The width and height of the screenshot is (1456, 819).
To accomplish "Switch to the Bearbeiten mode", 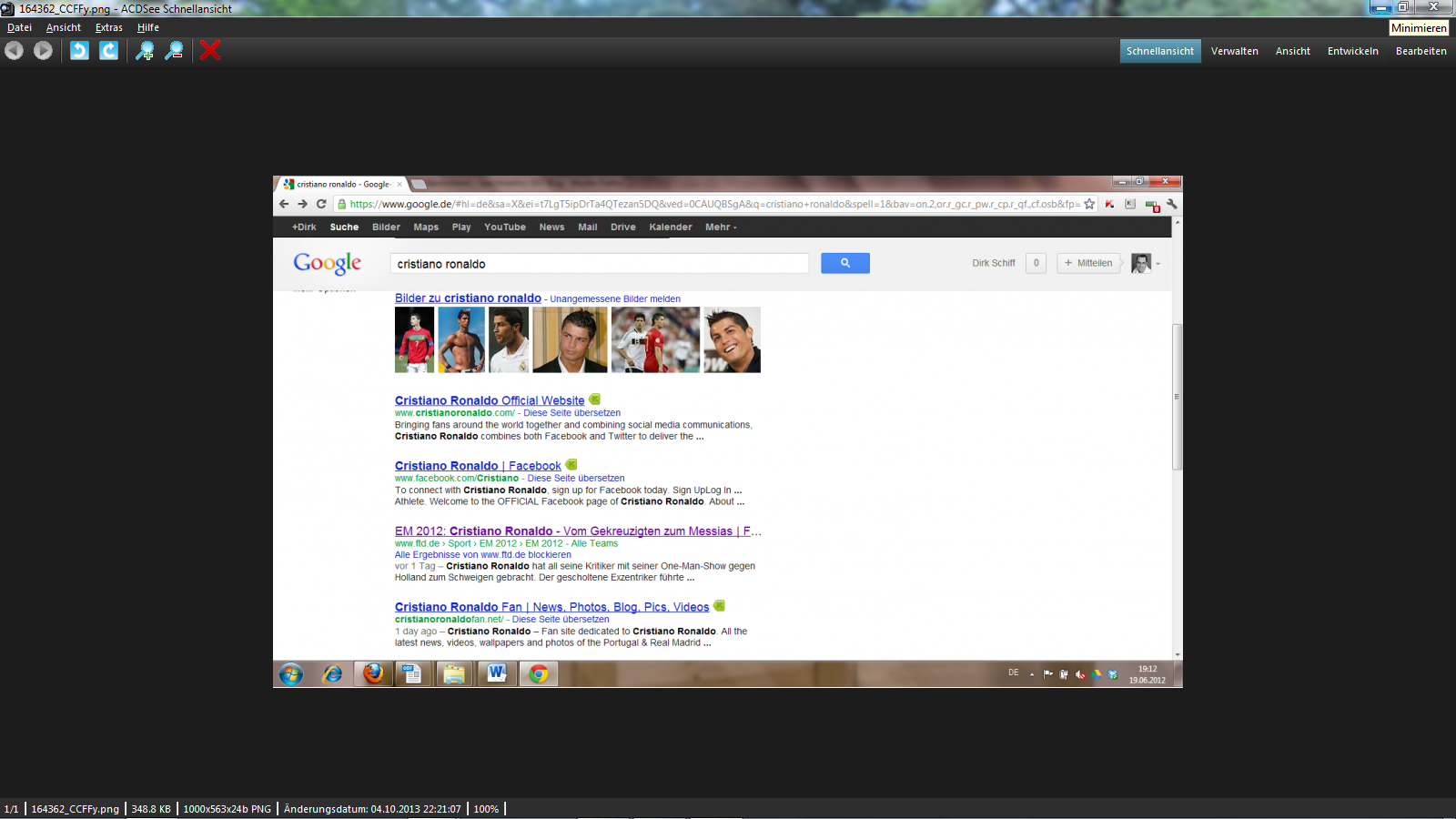I will tap(1421, 51).
